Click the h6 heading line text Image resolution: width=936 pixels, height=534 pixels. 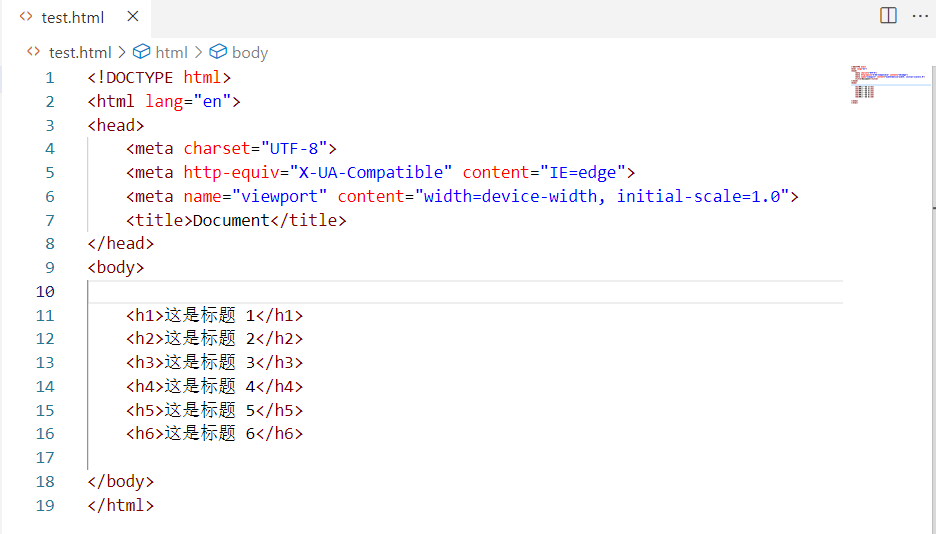[214, 434]
